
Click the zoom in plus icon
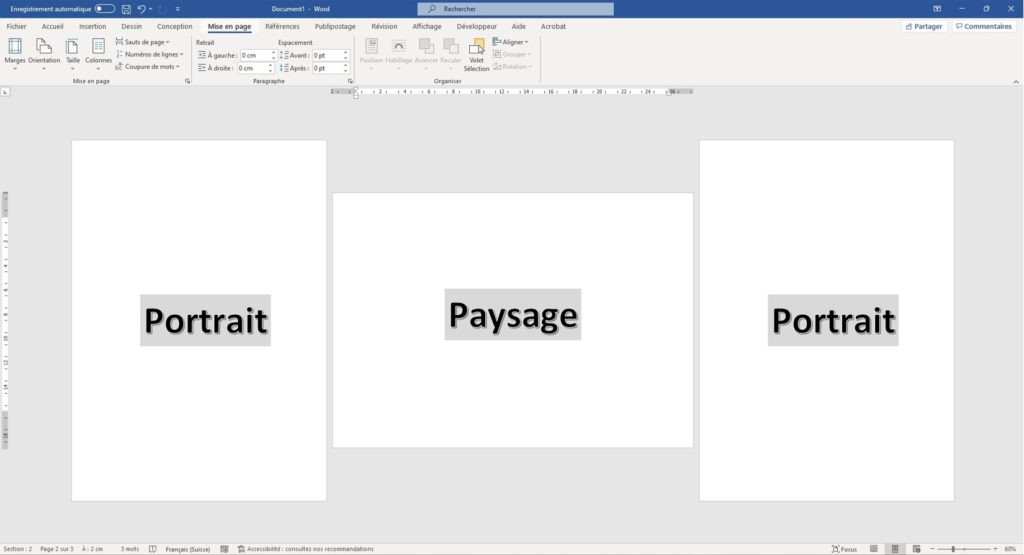995,549
